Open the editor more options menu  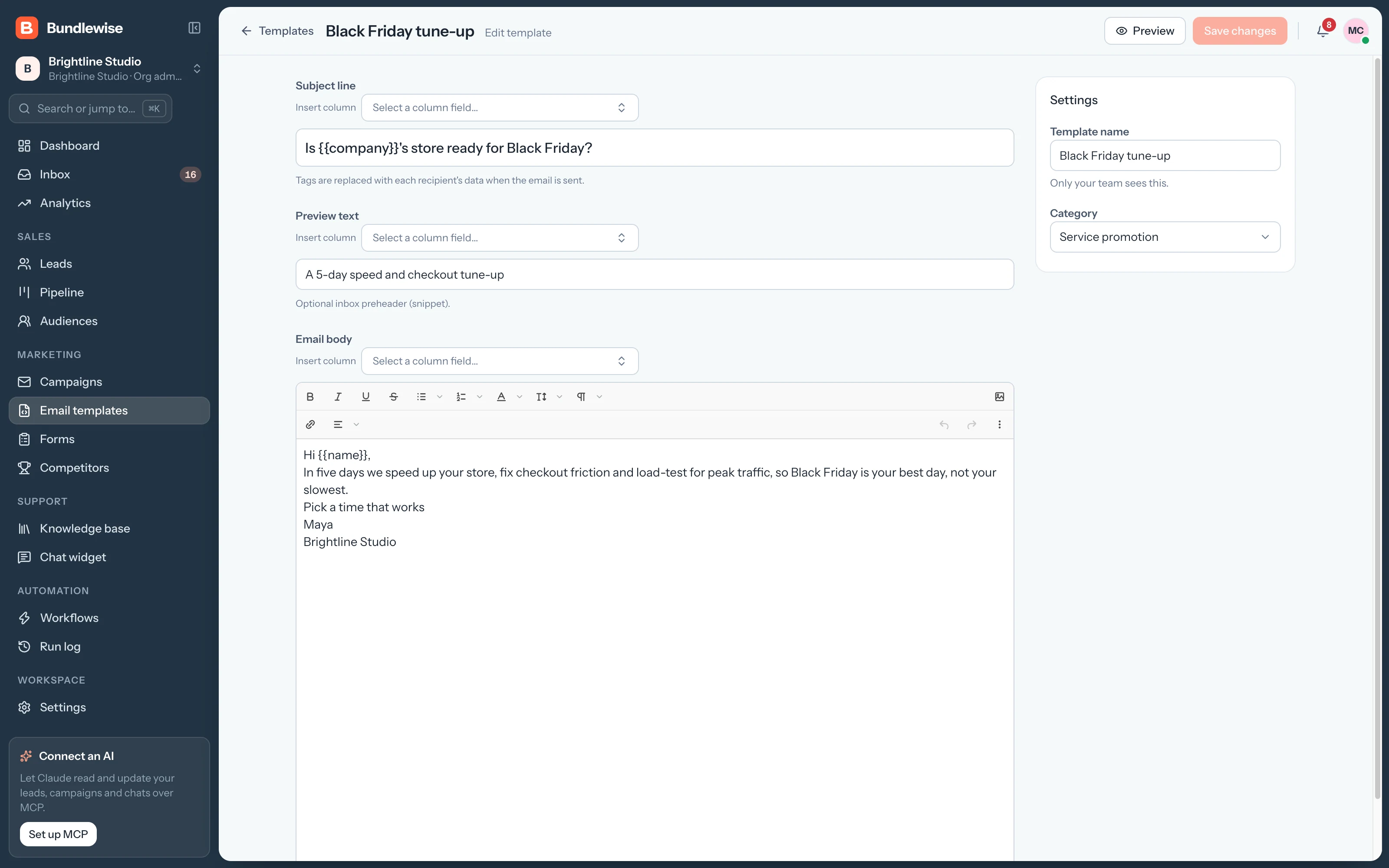click(x=999, y=424)
